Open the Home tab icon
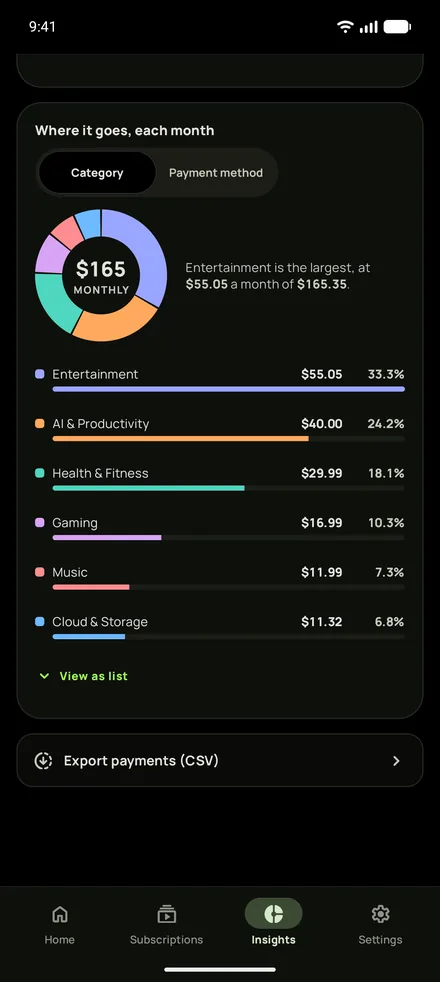The height and width of the screenshot is (982, 440). click(59, 914)
